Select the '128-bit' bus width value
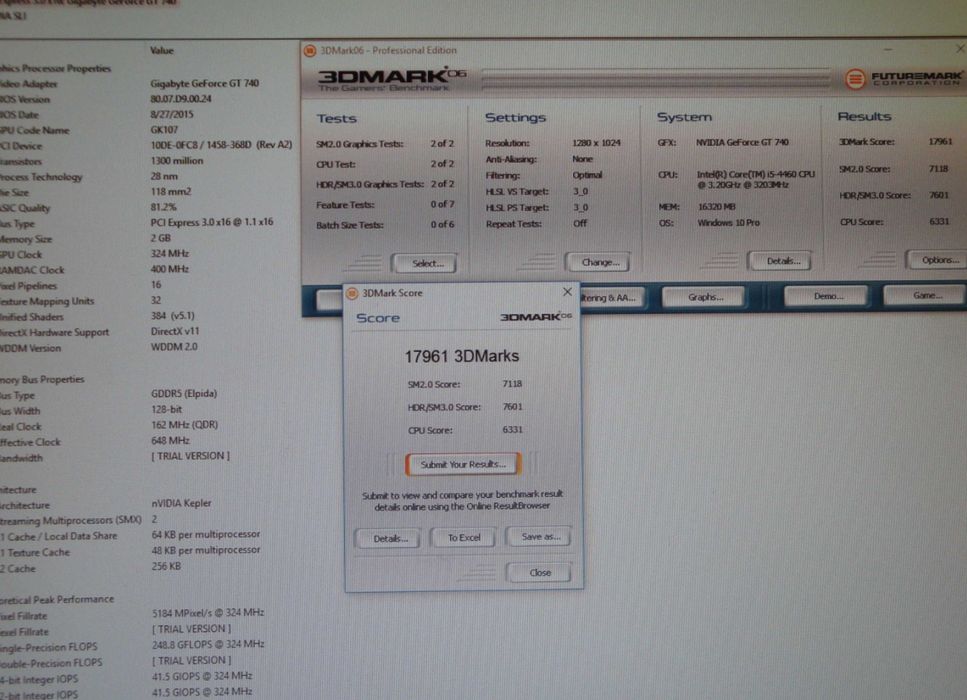The height and width of the screenshot is (700, 967). click(167, 409)
